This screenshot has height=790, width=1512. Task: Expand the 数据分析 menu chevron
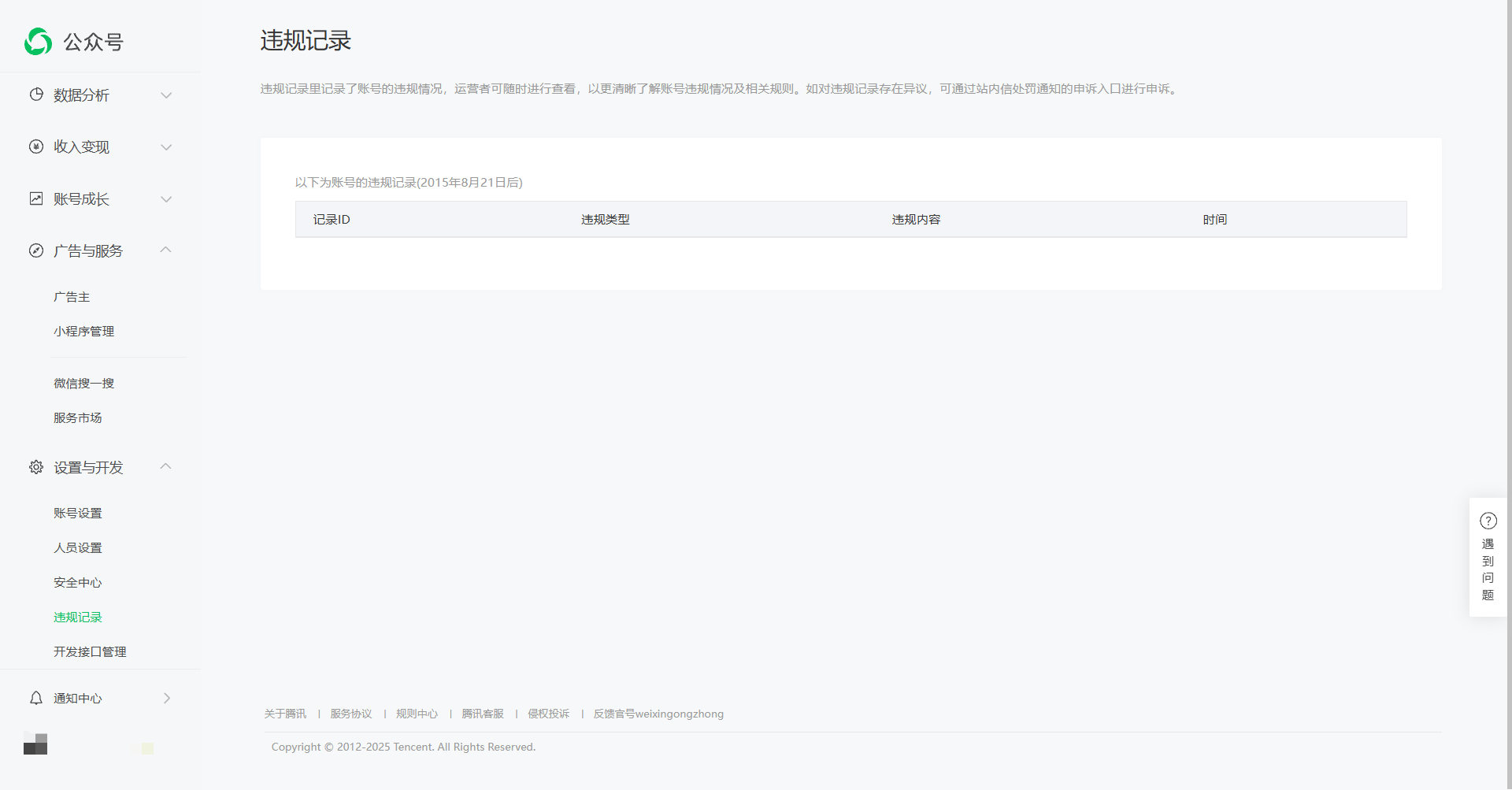click(x=166, y=95)
